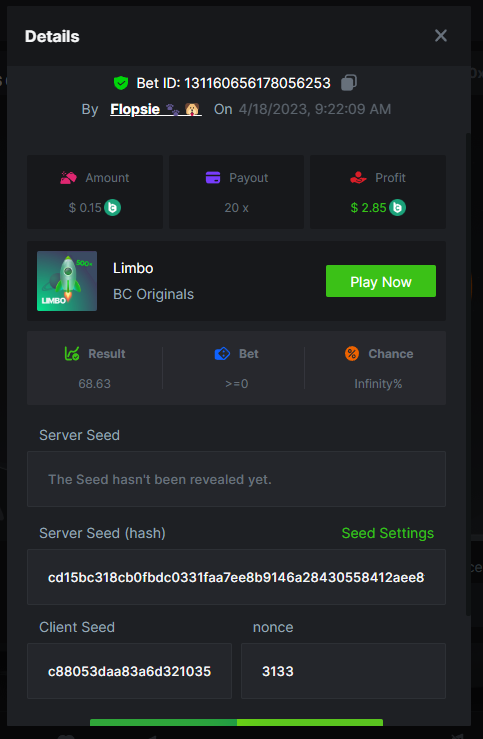Click the purple Payout card icon
483x739 pixels.
(x=213, y=178)
